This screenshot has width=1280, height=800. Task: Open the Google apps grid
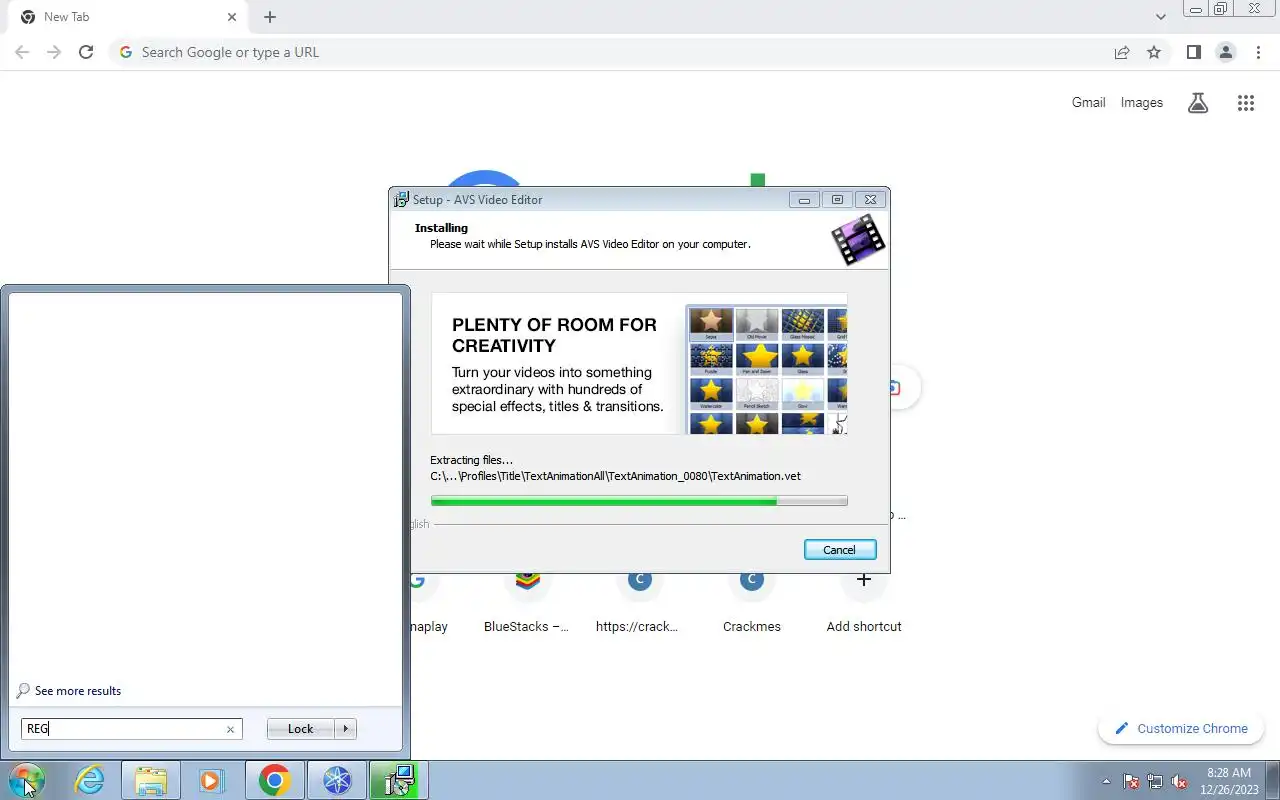click(x=1245, y=102)
